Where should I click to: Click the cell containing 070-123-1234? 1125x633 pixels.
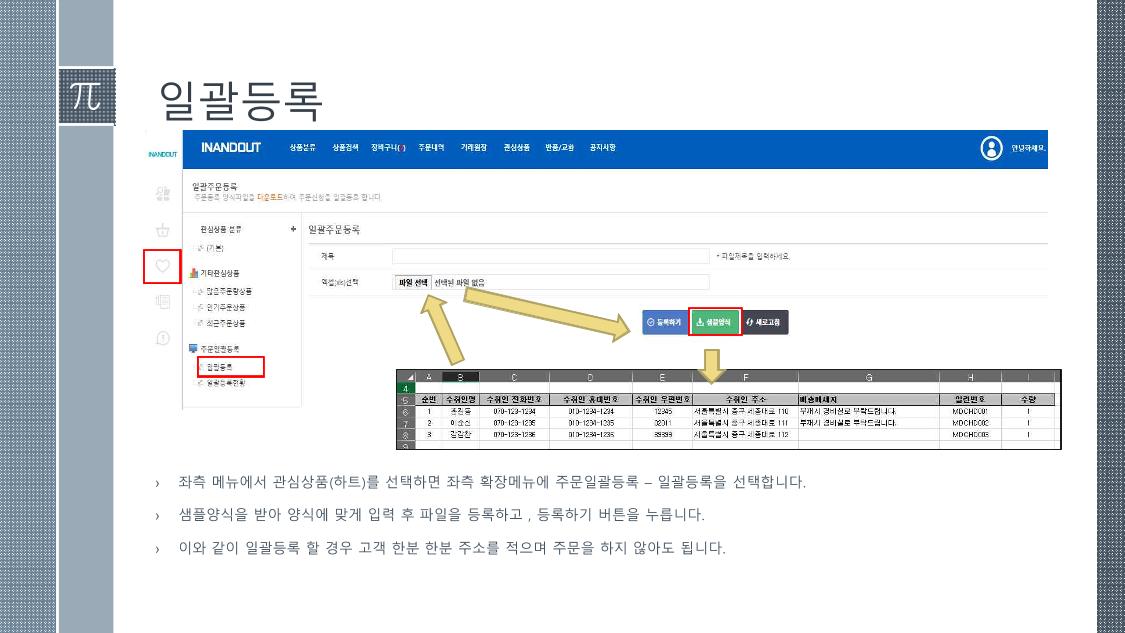[x=514, y=412]
